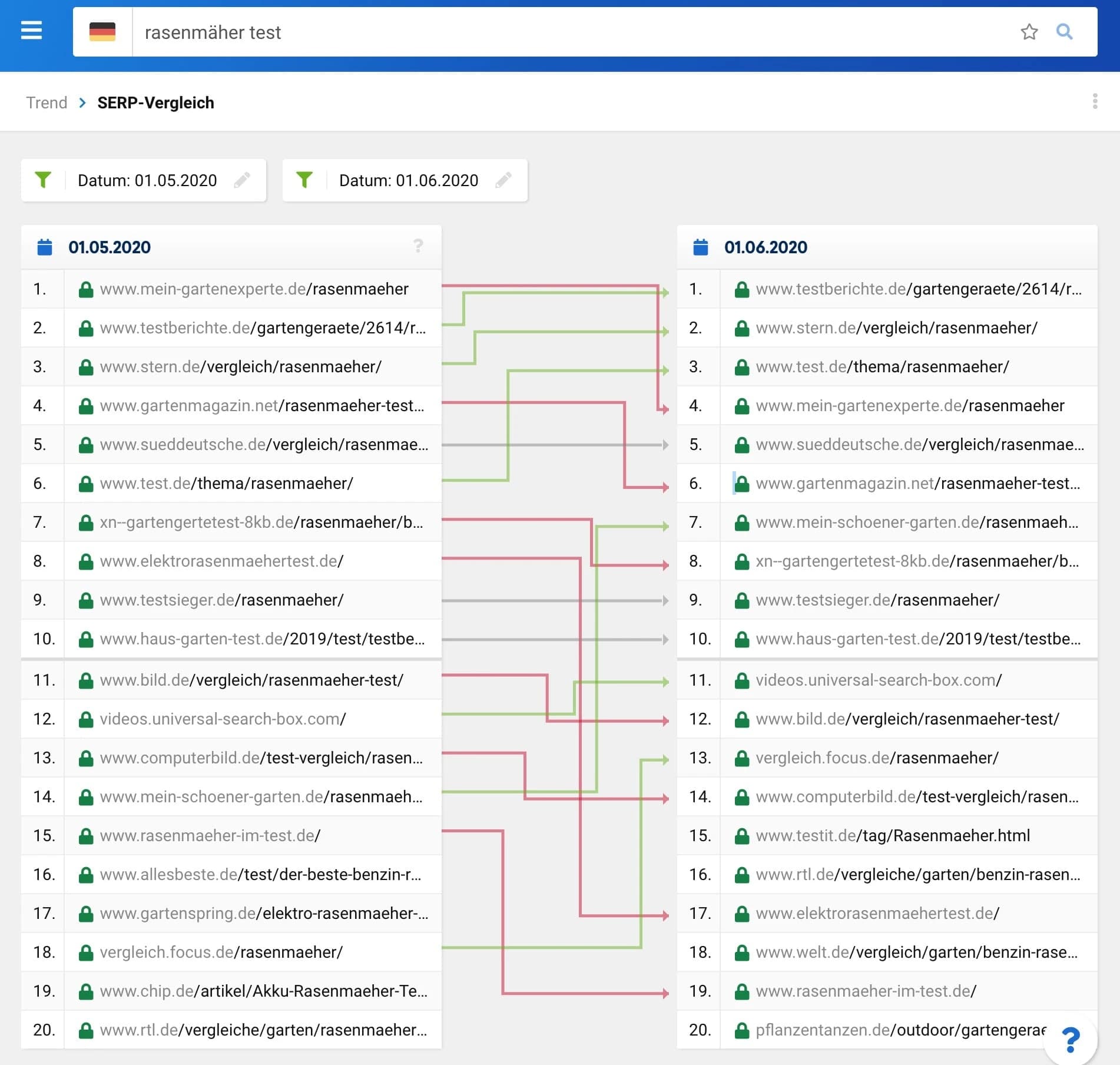Toggle the favorite star for this search
This screenshot has width=1120, height=1065.
tap(1029, 32)
